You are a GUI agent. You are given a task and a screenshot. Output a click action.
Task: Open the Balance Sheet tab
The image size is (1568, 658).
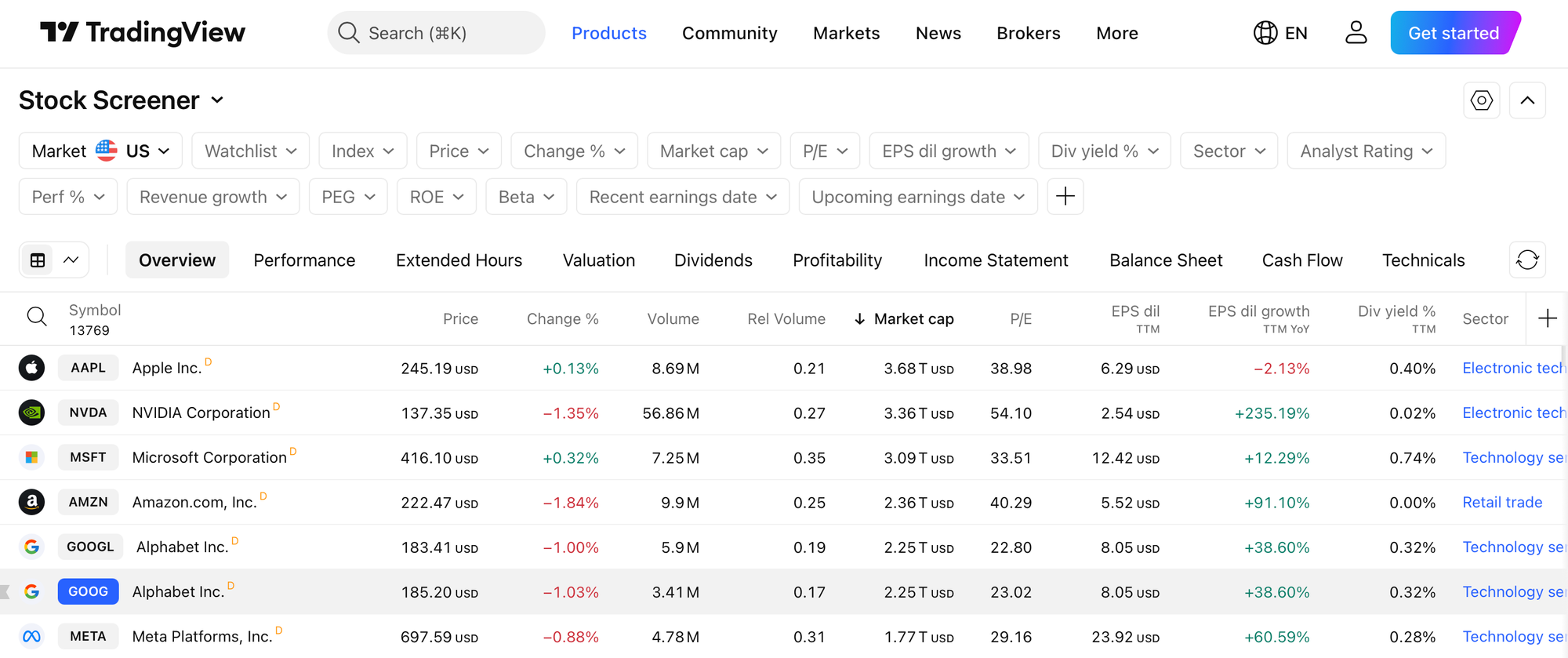coord(1166,260)
